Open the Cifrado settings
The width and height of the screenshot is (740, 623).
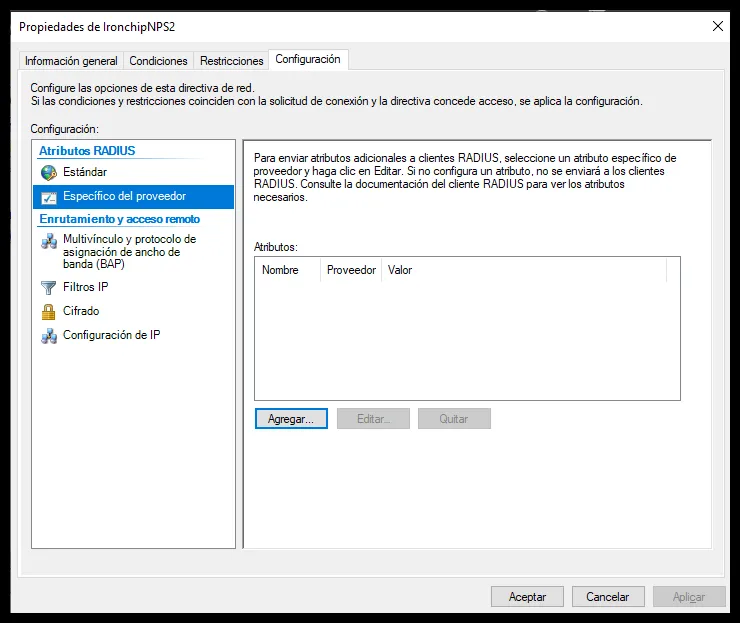133,311
